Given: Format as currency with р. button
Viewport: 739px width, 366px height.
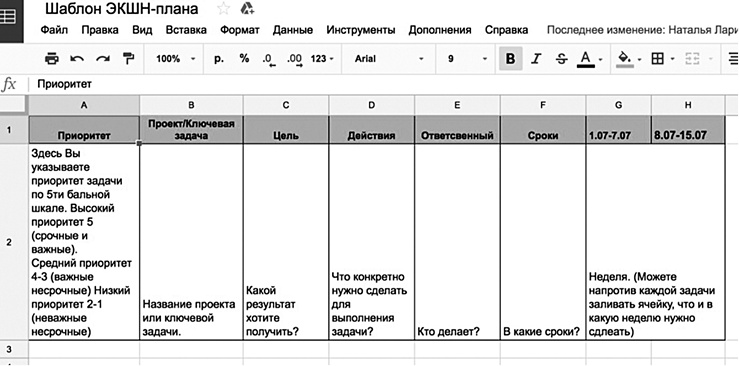Looking at the screenshot, I should pos(219,59).
